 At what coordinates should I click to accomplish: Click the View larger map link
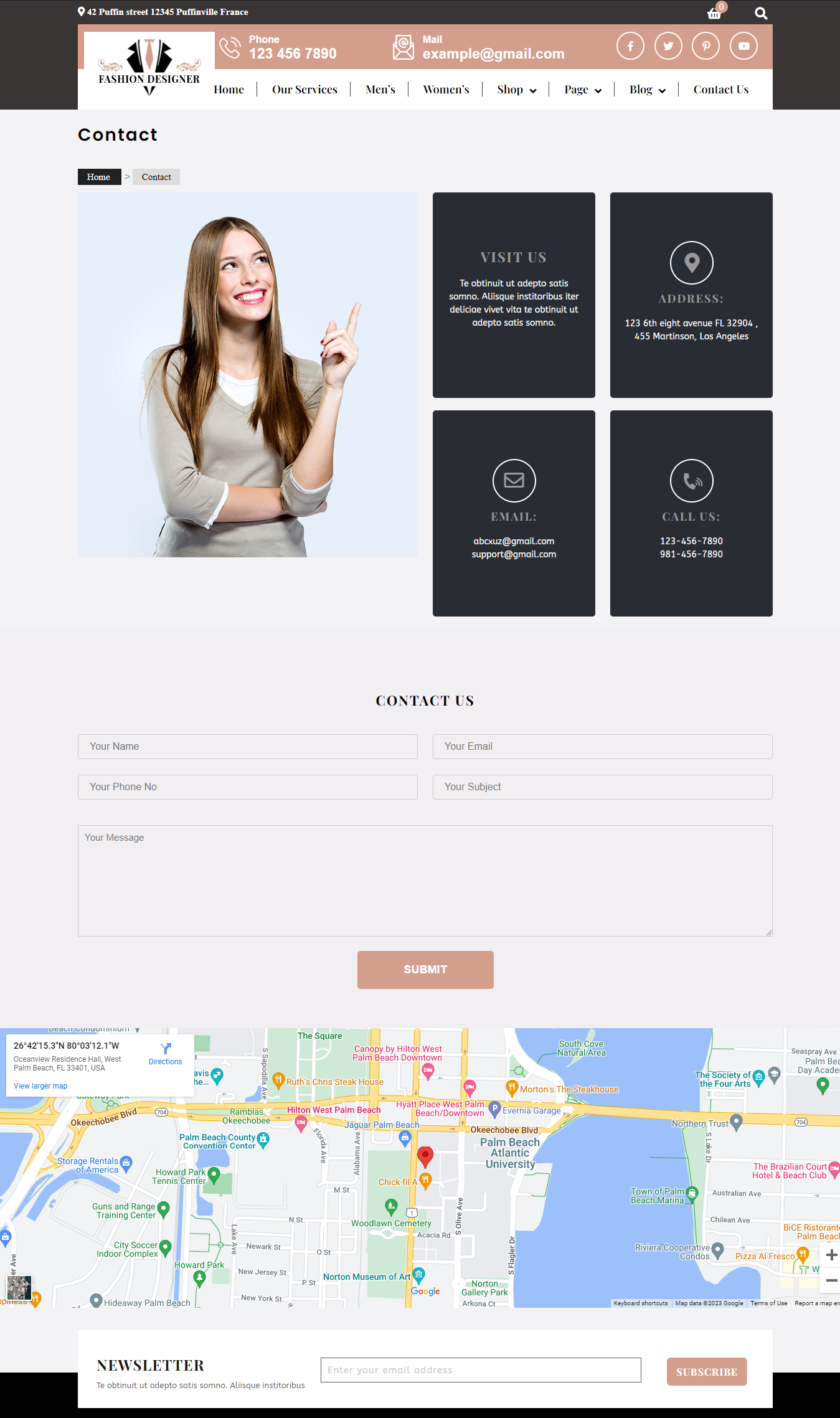coord(40,1086)
